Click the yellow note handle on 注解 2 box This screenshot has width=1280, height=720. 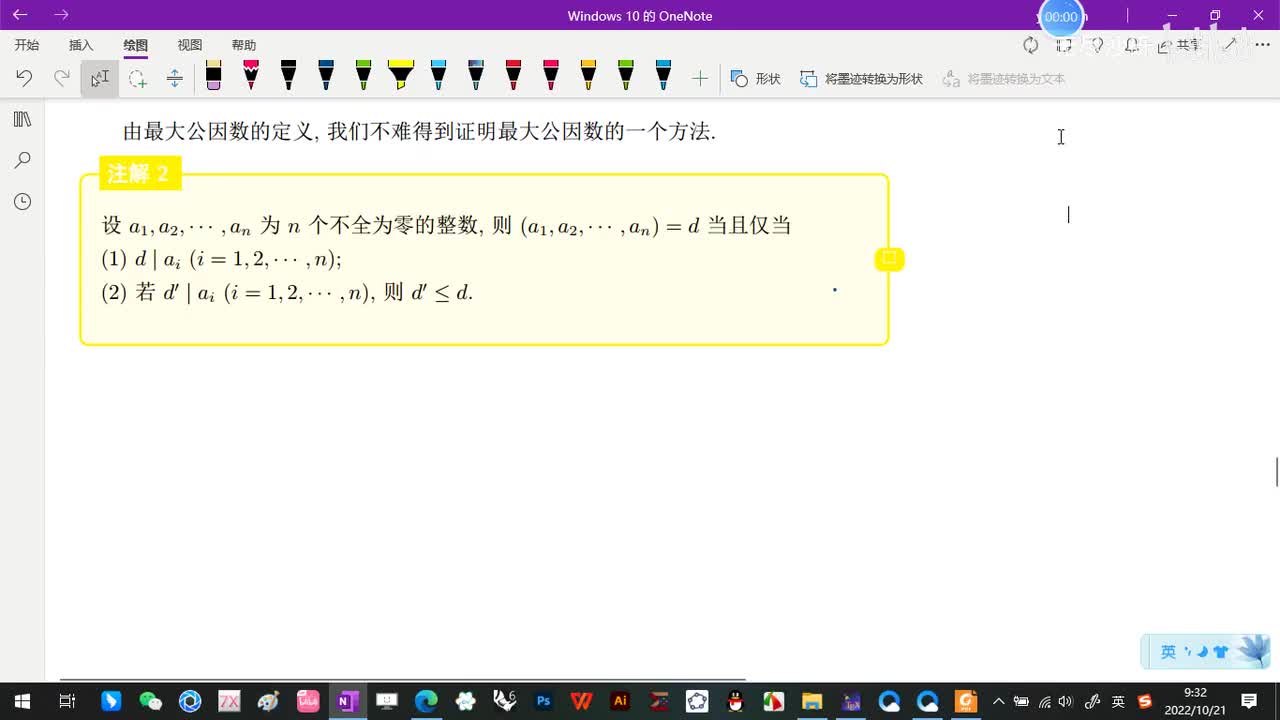[889, 259]
